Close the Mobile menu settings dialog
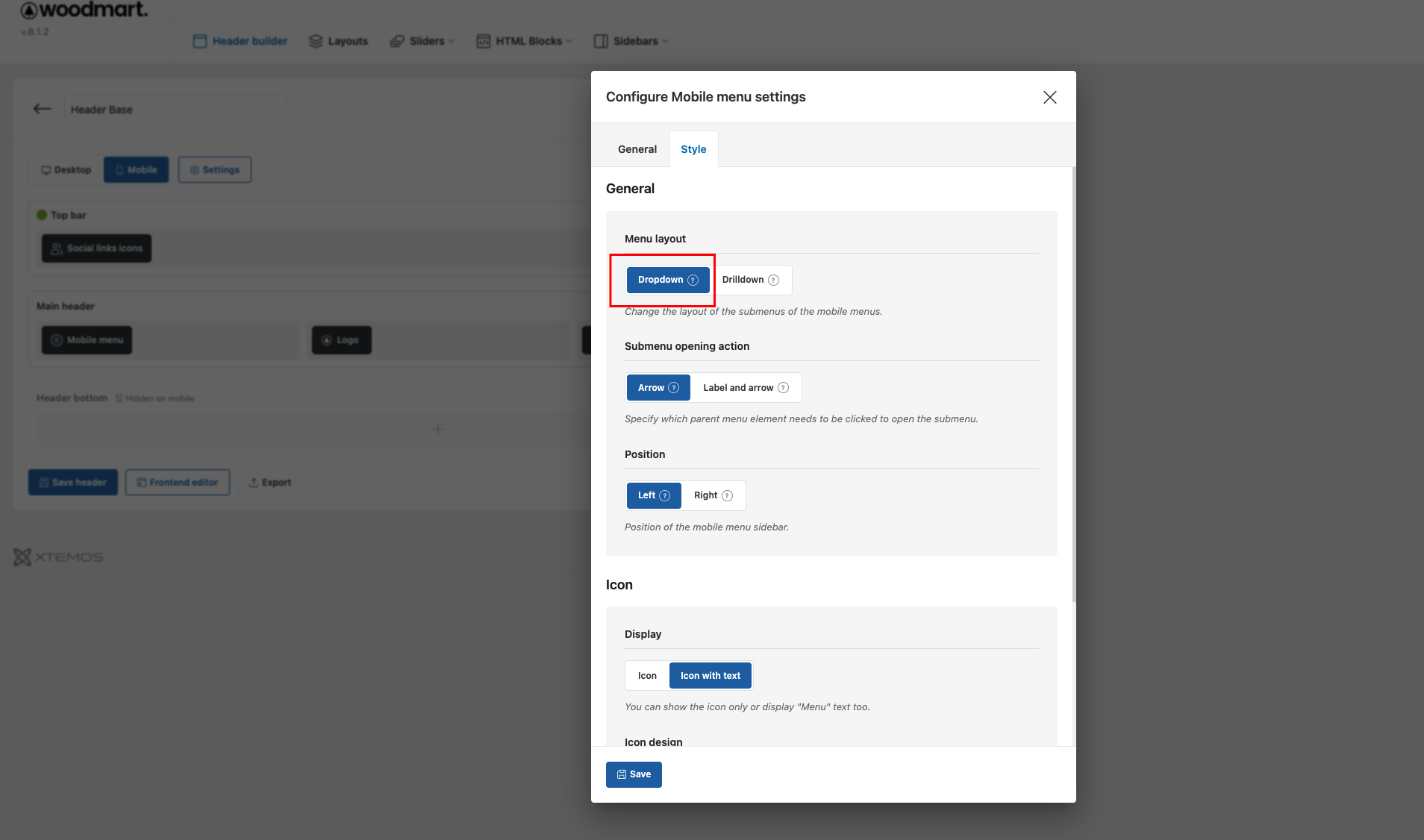Screen dimensions: 1424x840 point(1050,97)
